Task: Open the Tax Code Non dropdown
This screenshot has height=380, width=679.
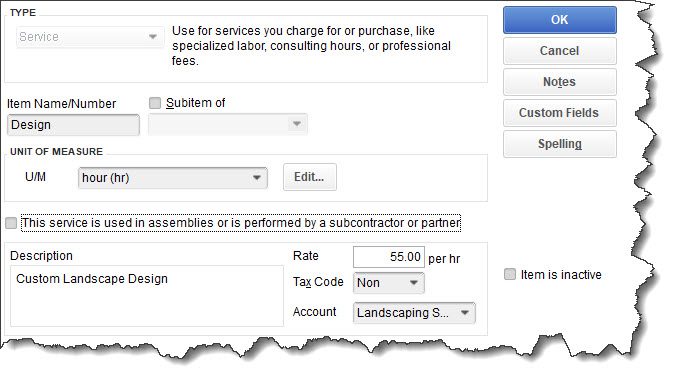Action: (388, 283)
